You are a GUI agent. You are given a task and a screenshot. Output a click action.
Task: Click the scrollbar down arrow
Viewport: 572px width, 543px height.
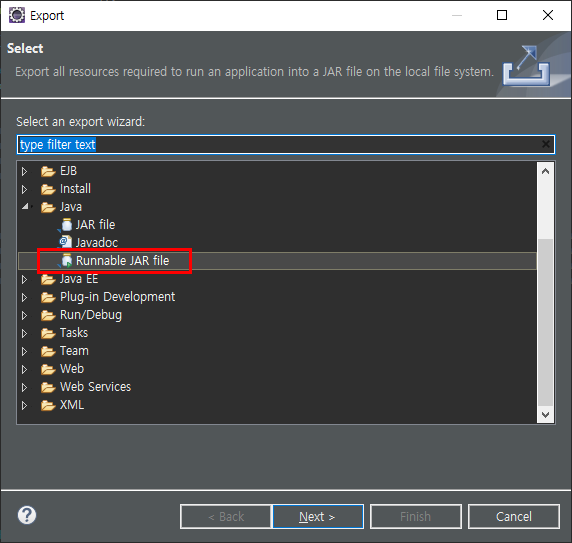click(545, 415)
